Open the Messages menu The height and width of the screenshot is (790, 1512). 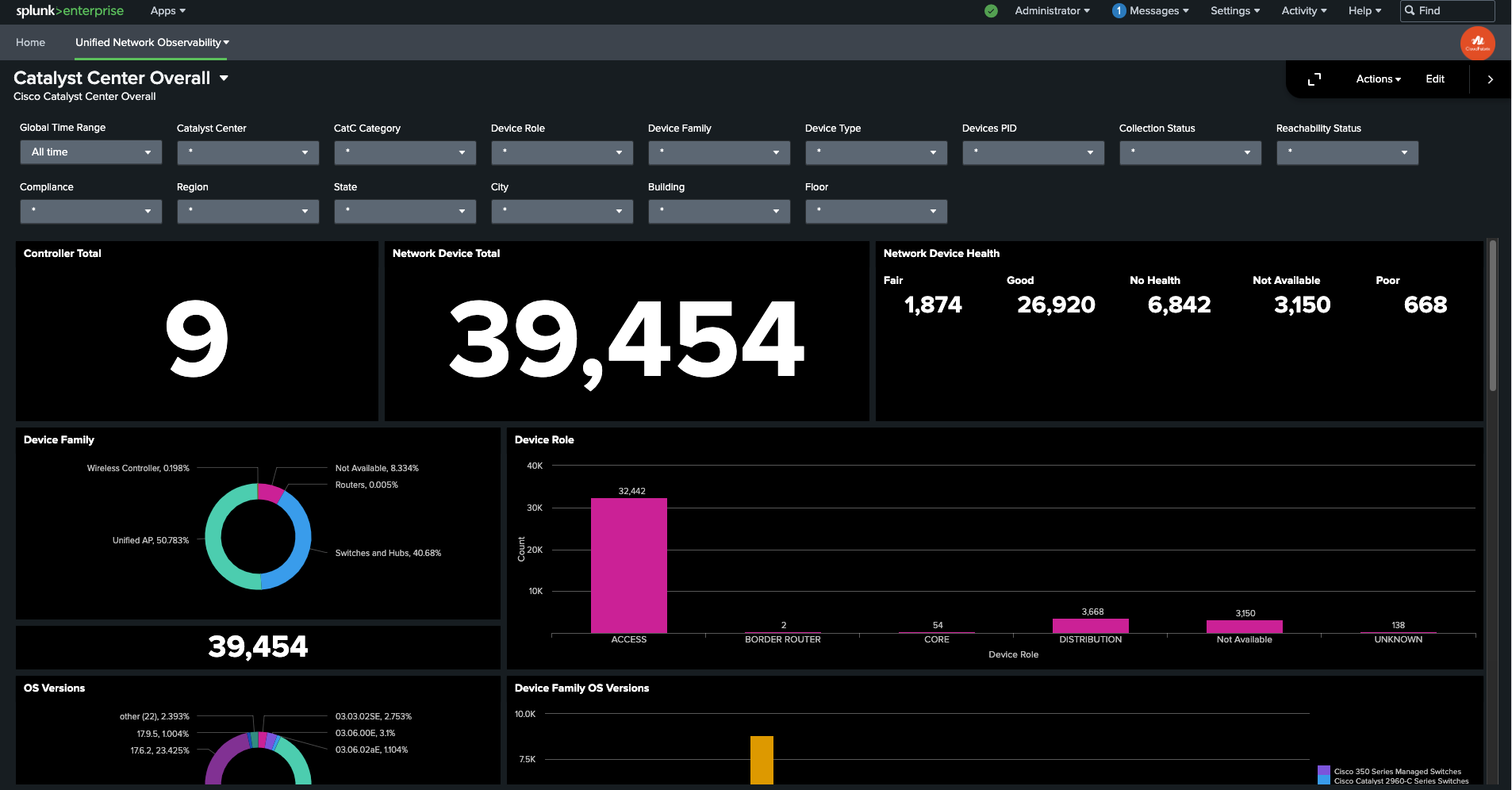coord(1159,11)
